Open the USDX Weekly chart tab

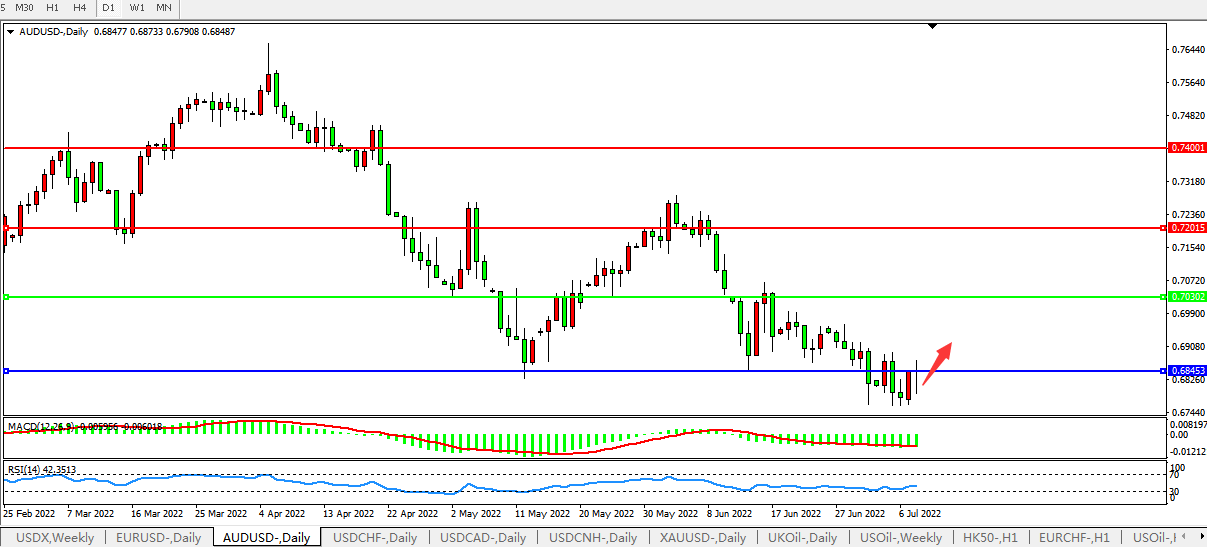click(x=55, y=538)
